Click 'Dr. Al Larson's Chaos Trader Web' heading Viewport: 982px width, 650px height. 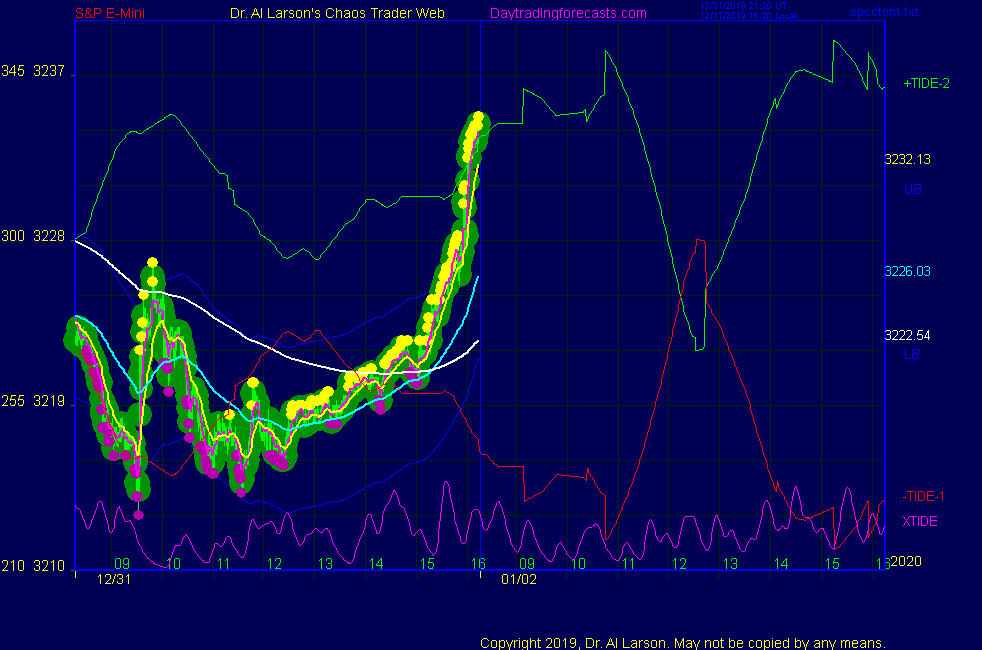[x=337, y=13]
